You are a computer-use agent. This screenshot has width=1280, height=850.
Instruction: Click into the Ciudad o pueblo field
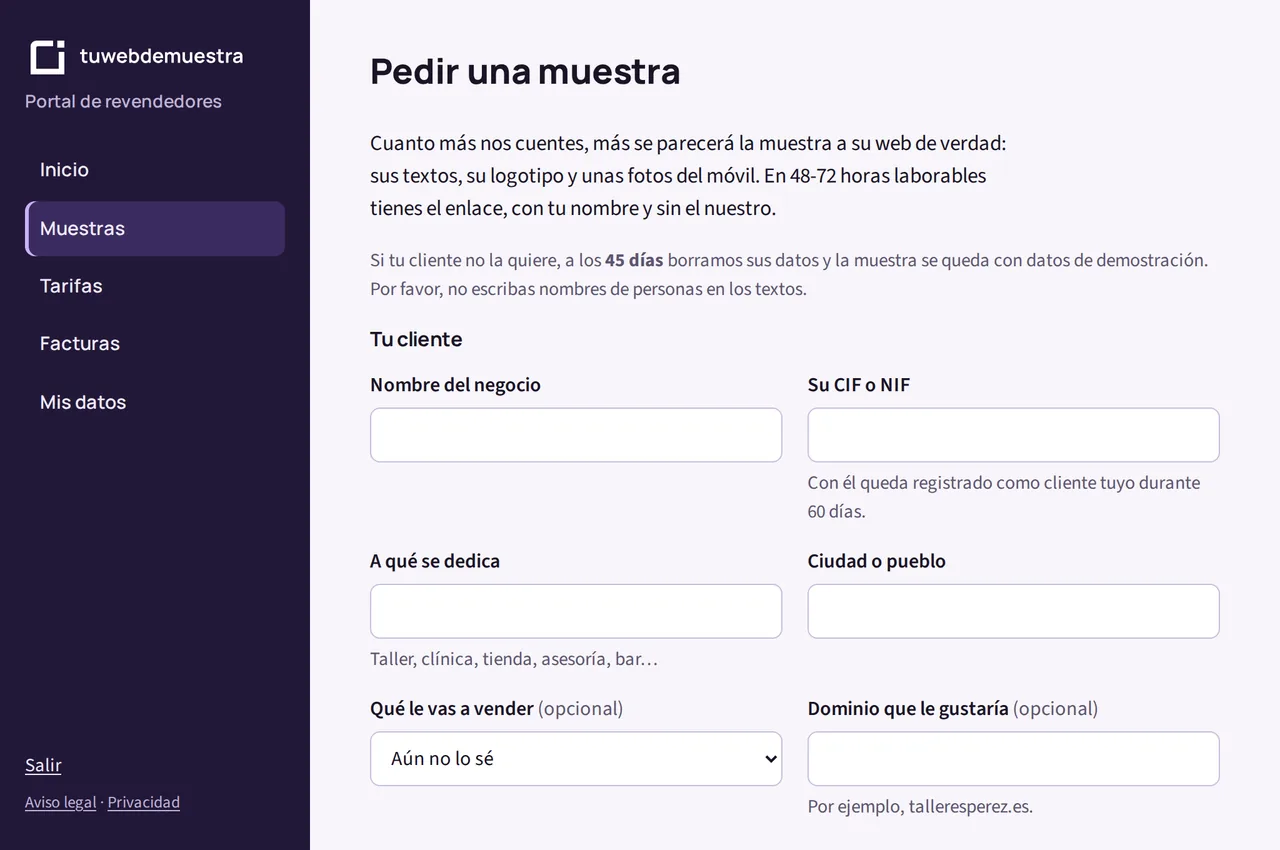pyautogui.click(x=1014, y=611)
